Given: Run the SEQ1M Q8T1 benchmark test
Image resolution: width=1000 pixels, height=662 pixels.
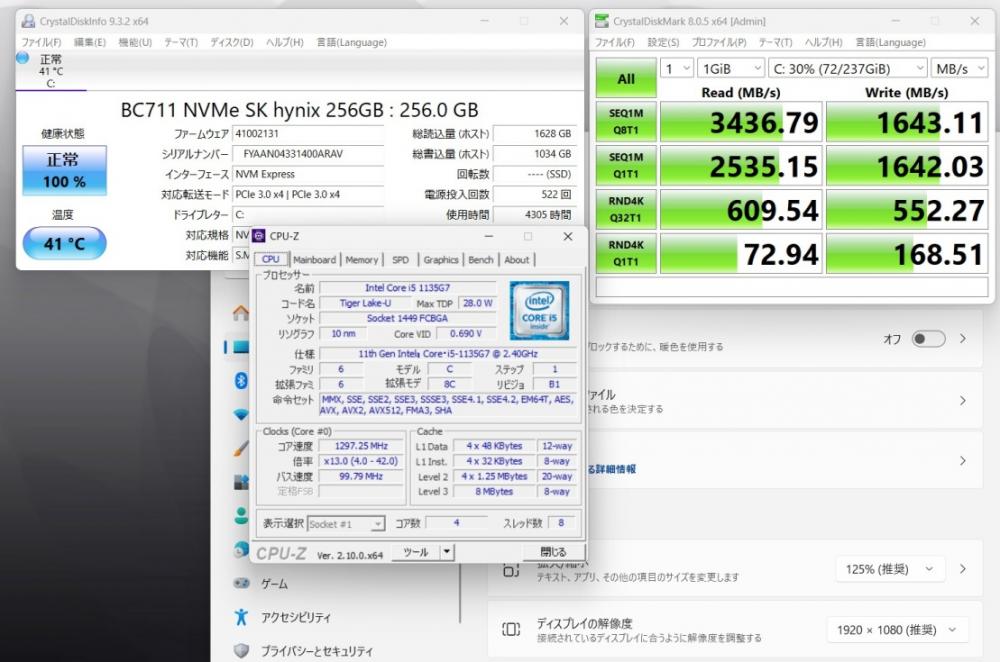Looking at the screenshot, I should pos(626,121).
